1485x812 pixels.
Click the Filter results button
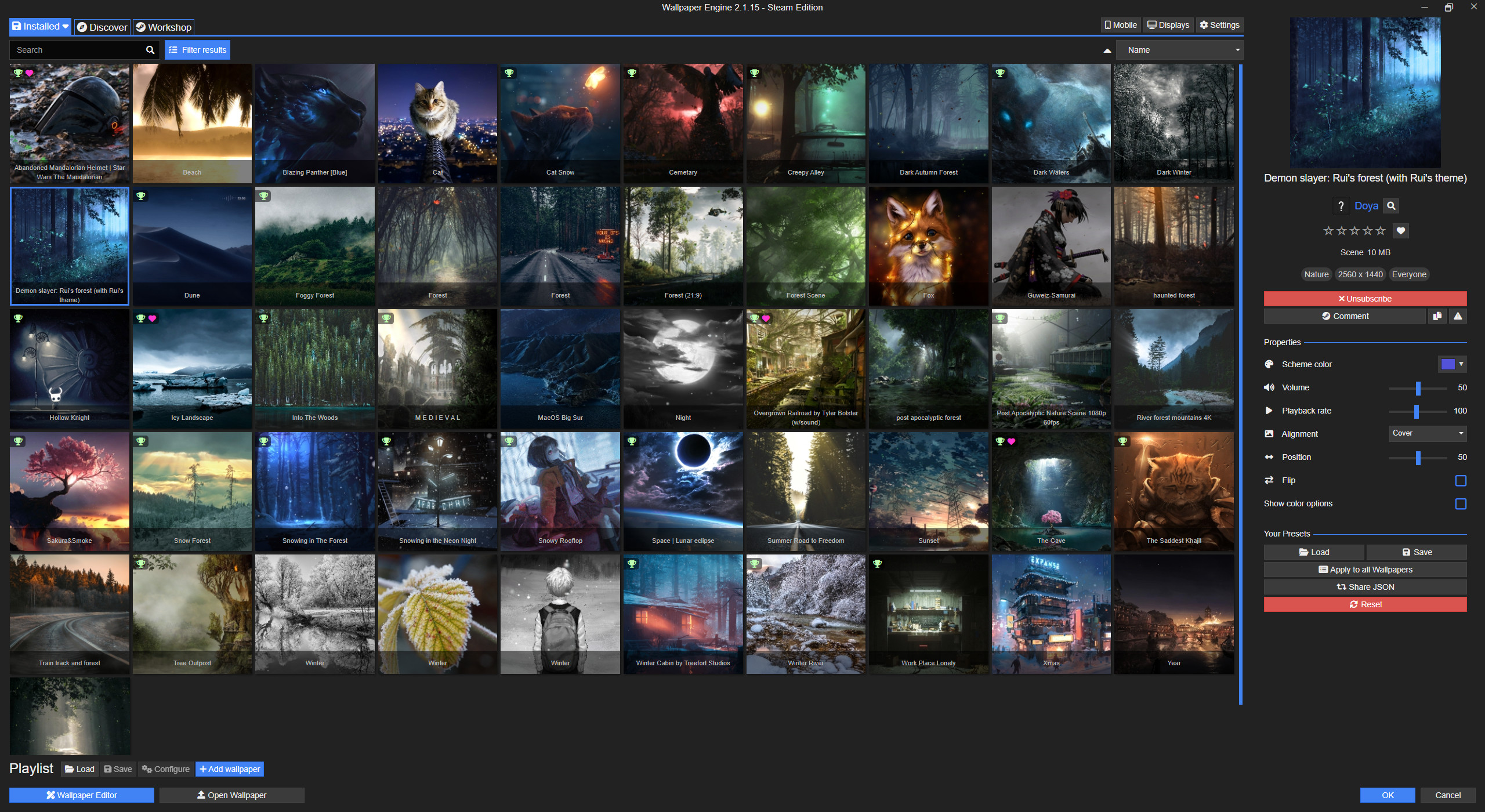pyautogui.click(x=197, y=50)
